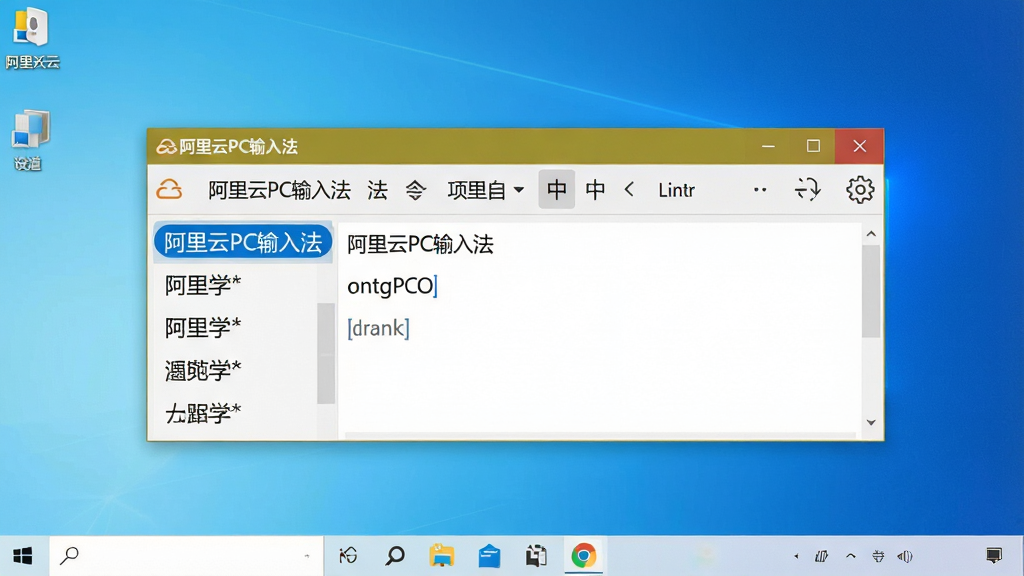
Task: Click the swap arrows icon in toolbar
Action: 807,190
